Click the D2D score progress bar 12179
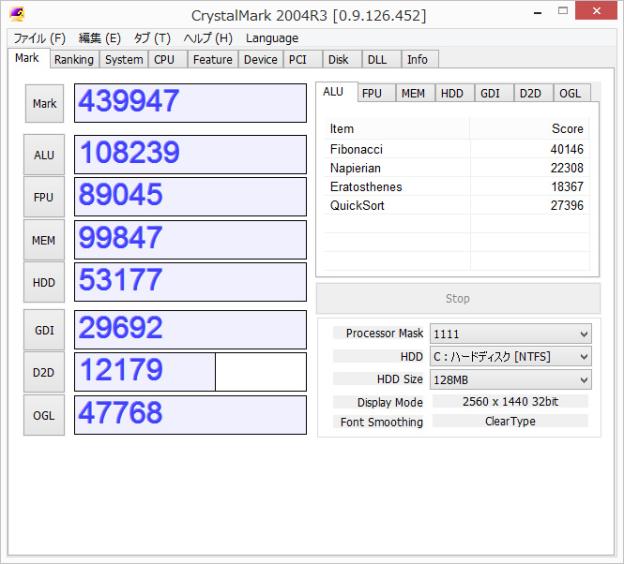 pos(190,372)
